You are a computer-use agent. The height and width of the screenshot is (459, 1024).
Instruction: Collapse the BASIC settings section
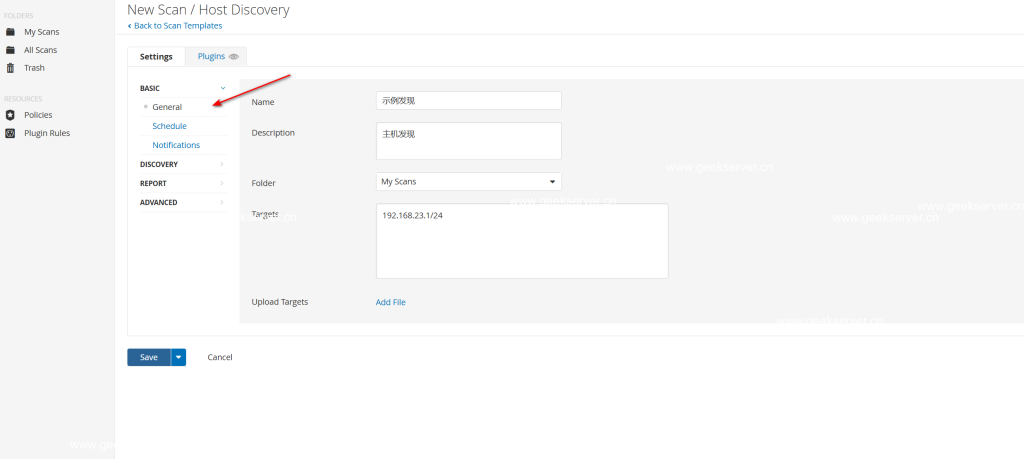(222, 88)
